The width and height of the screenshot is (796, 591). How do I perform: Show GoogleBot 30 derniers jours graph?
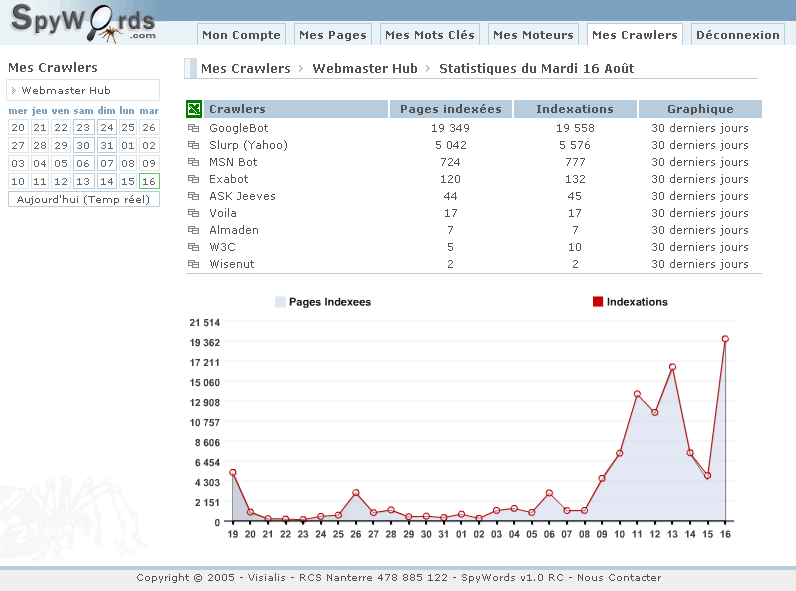[700, 128]
